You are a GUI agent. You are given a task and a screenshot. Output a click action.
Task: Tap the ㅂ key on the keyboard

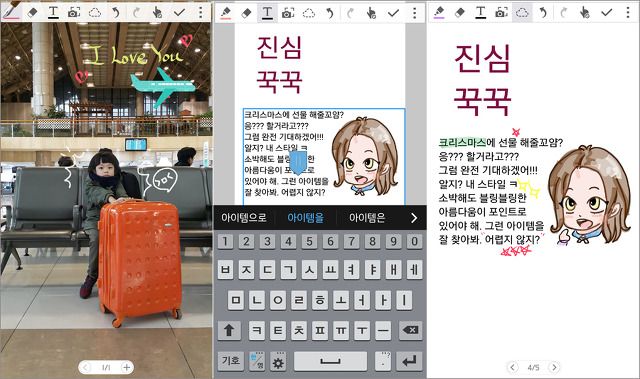click(225, 270)
